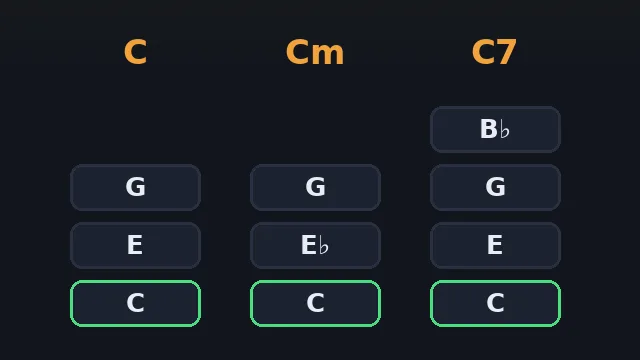Click the B♭ note in the C7 chord
Screen dimensions: 640x360
496,129
